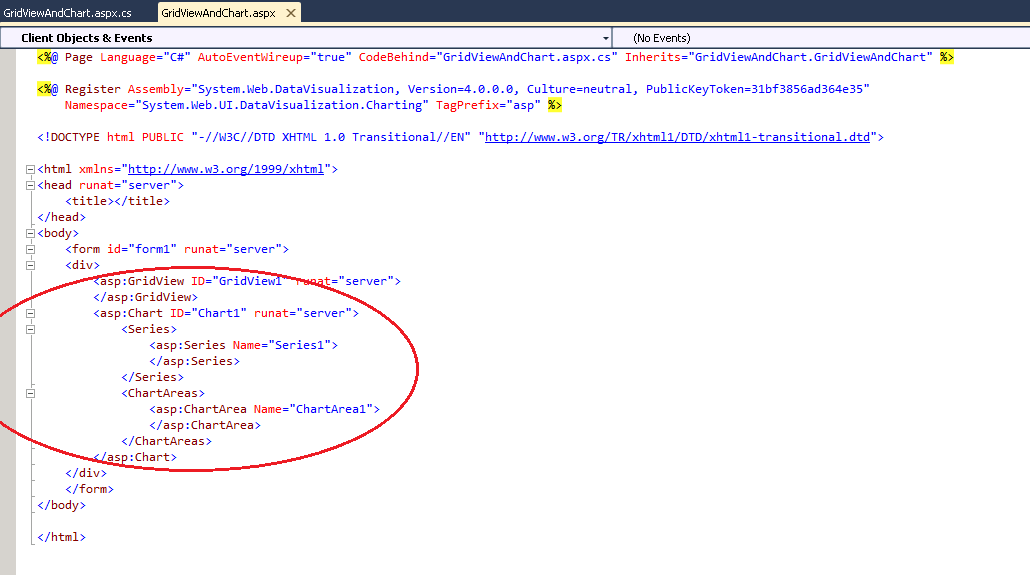Select the GridViewAndChart.aspx tab
The image size is (1030, 575).
pos(218,13)
